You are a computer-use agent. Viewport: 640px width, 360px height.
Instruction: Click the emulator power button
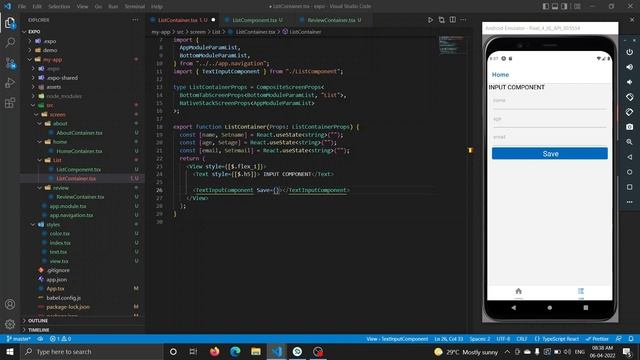point(629,52)
